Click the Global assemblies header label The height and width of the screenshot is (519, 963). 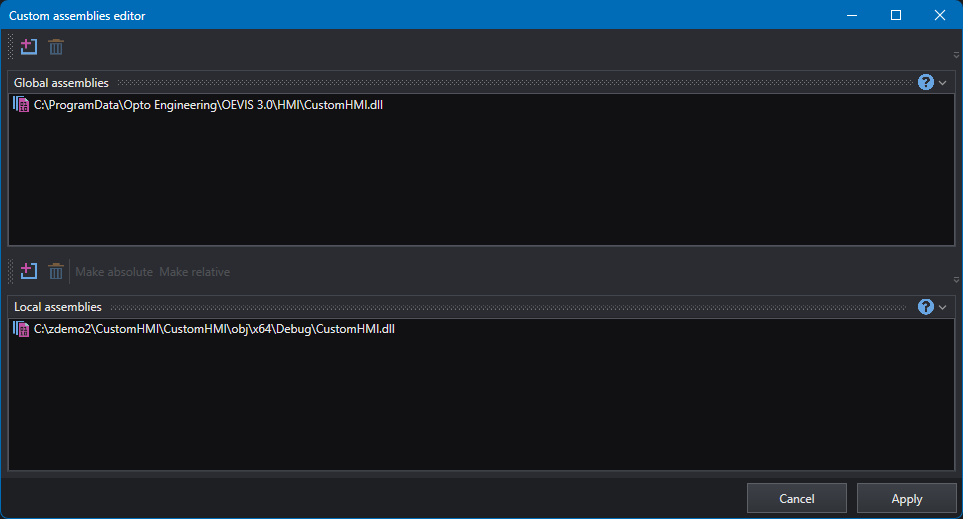click(x=61, y=83)
